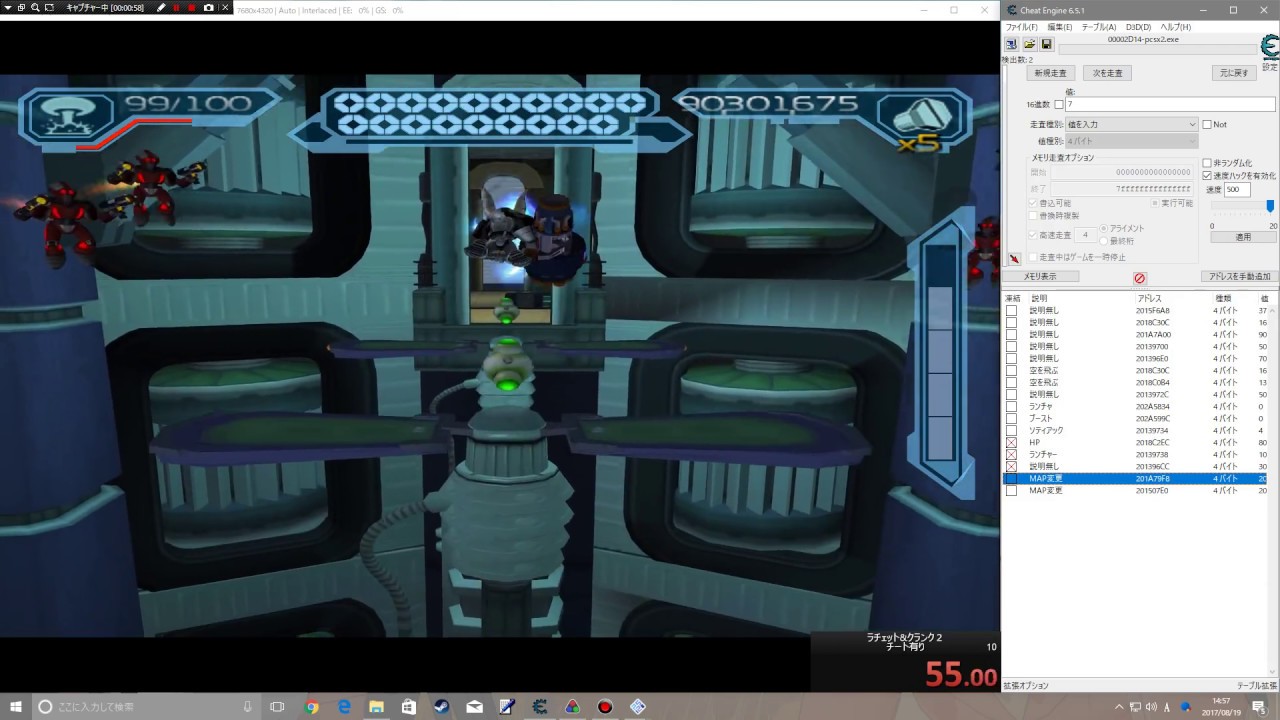Click the red no-entry clear list icon

(x=1139, y=278)
